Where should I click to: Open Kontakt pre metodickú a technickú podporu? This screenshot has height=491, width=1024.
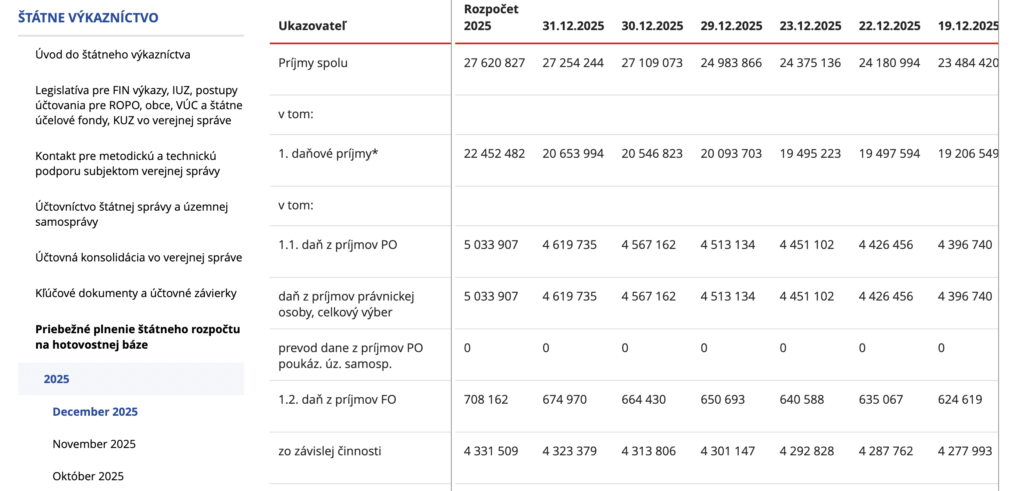(128, 163)
